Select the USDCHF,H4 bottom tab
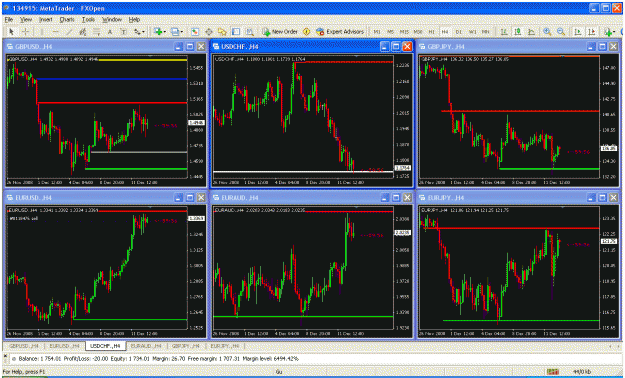Viewport: 625px width, 378px height. 106,346
